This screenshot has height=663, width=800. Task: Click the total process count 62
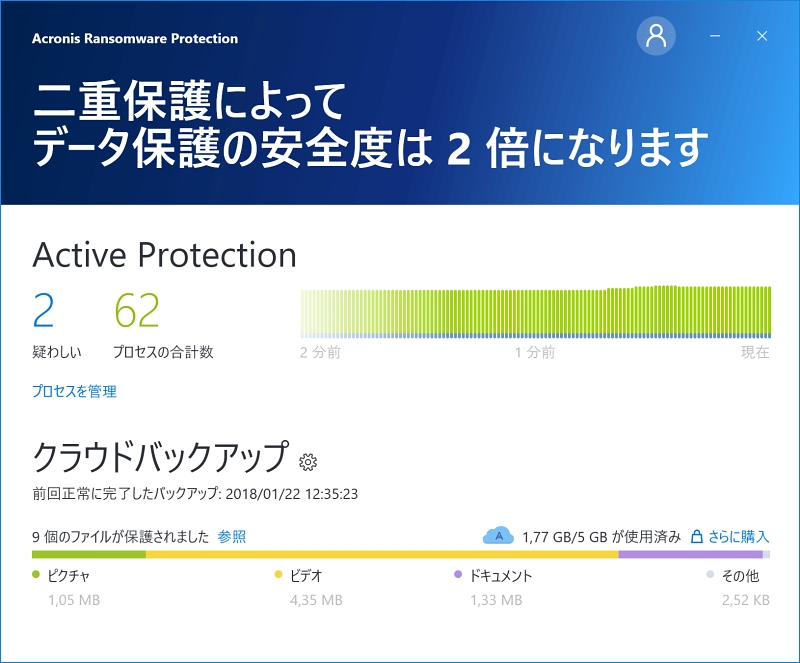137,310
